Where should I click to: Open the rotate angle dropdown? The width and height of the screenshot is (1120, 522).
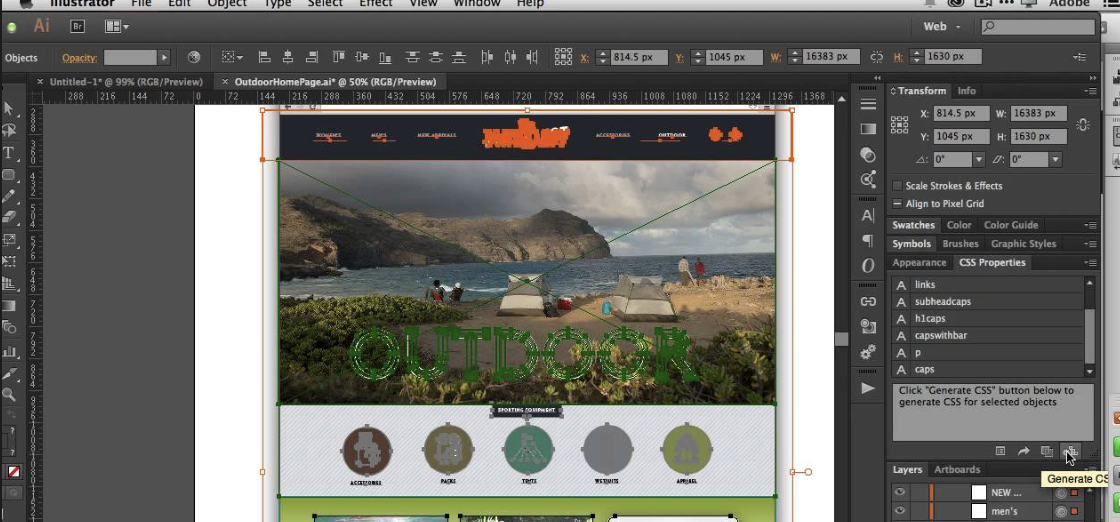[979, 159]
